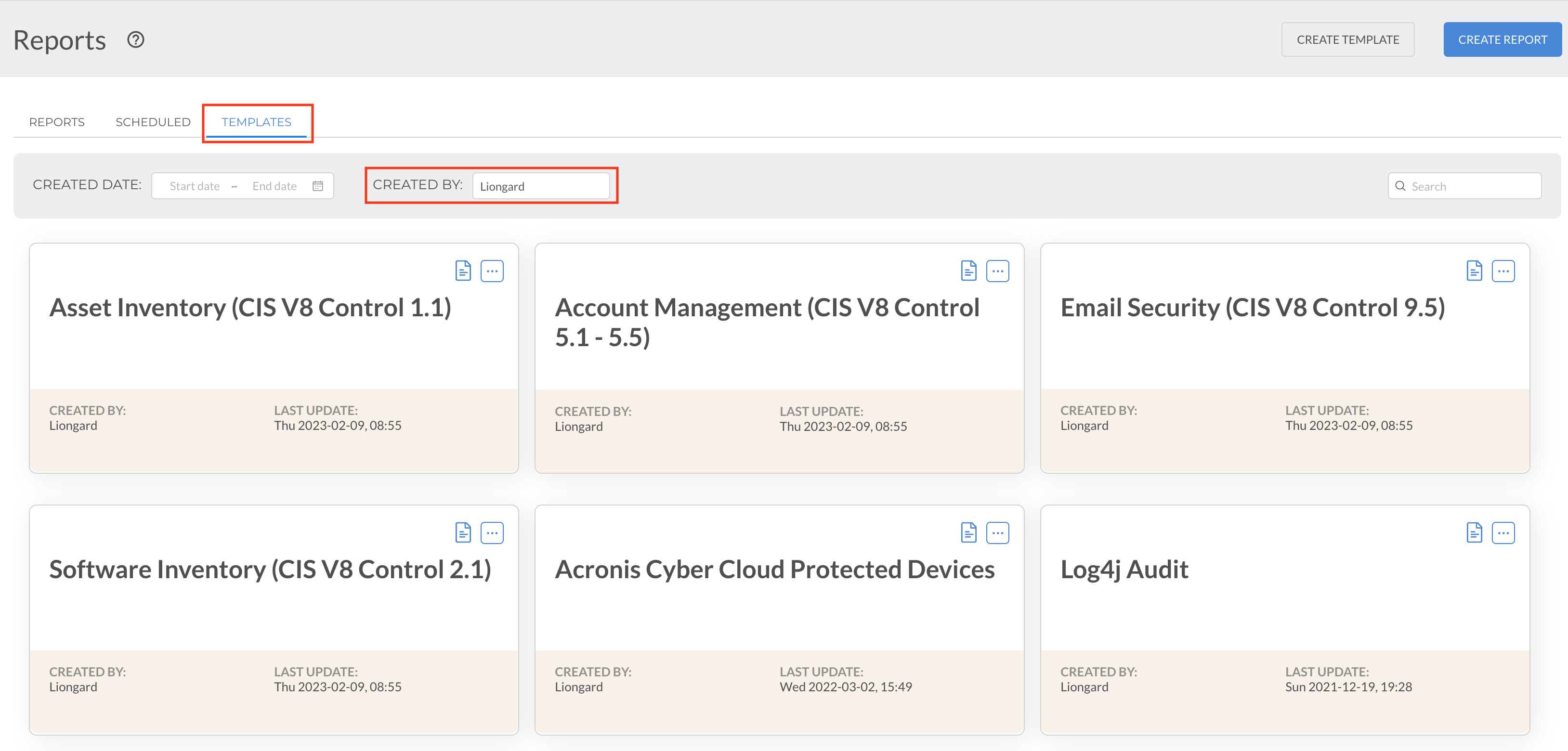Viewport: 1568px width, 751px height.
Task: Click the Create Template button
Action: click(1347, 40)
